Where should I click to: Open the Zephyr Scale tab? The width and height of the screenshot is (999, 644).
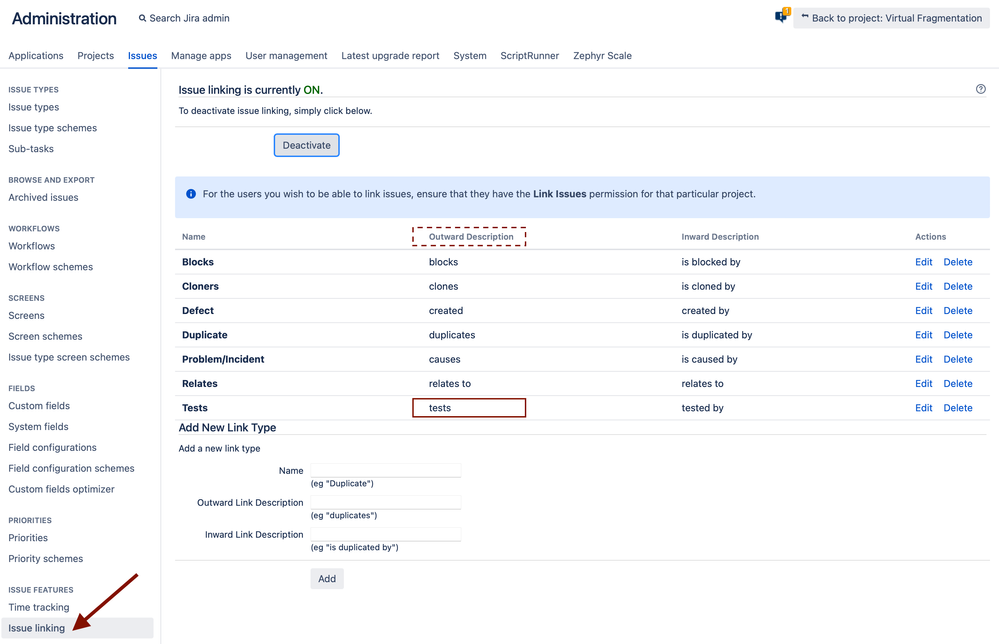coord(602,55)
